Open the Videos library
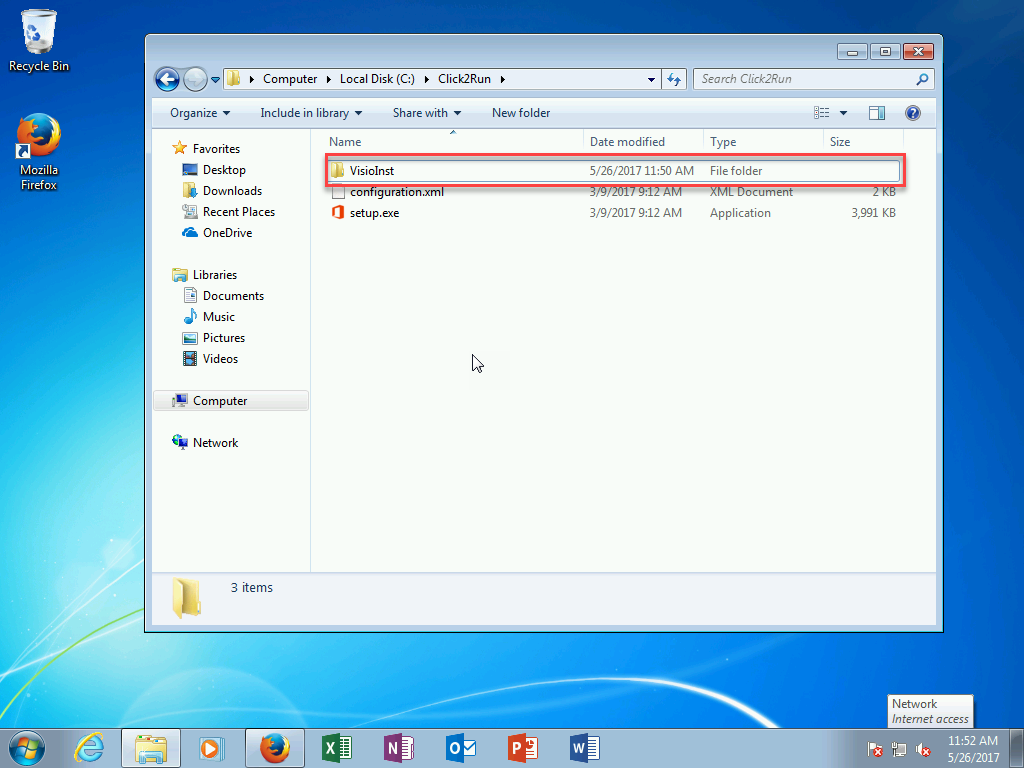This screenshot has width=1024, height=768. click(220, 359)
